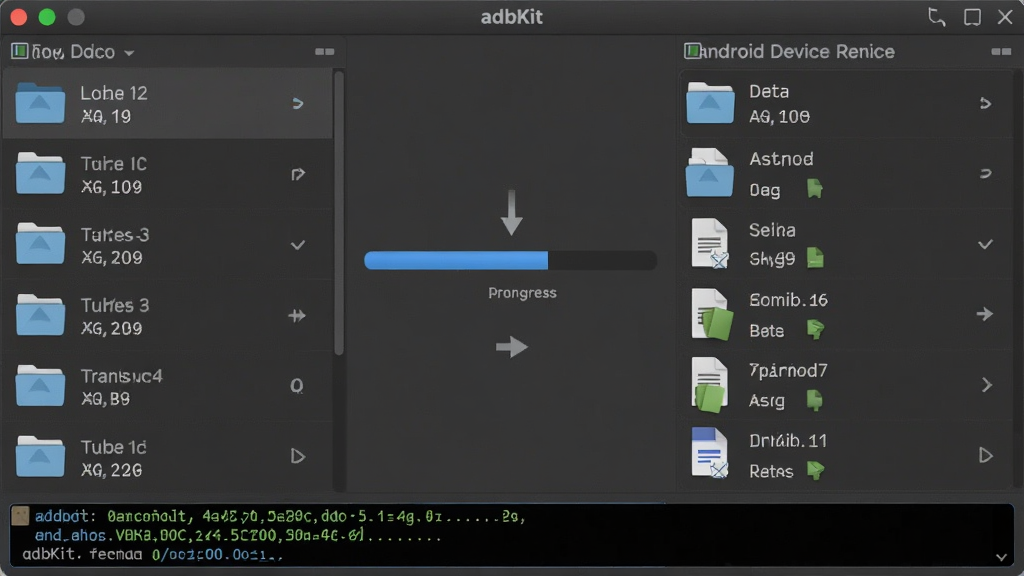The image size is (1024, 576).
Task: Click the Prongress label
Action: 522,293
